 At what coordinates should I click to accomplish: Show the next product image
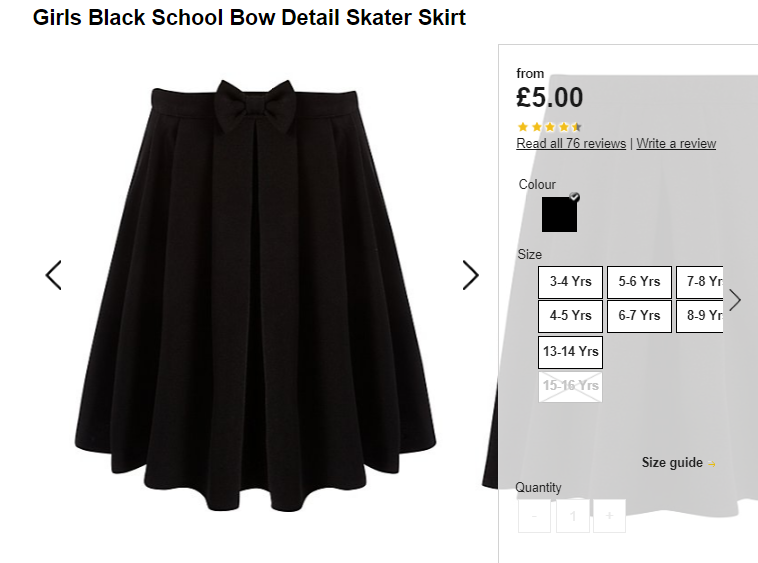click(470, 275)
